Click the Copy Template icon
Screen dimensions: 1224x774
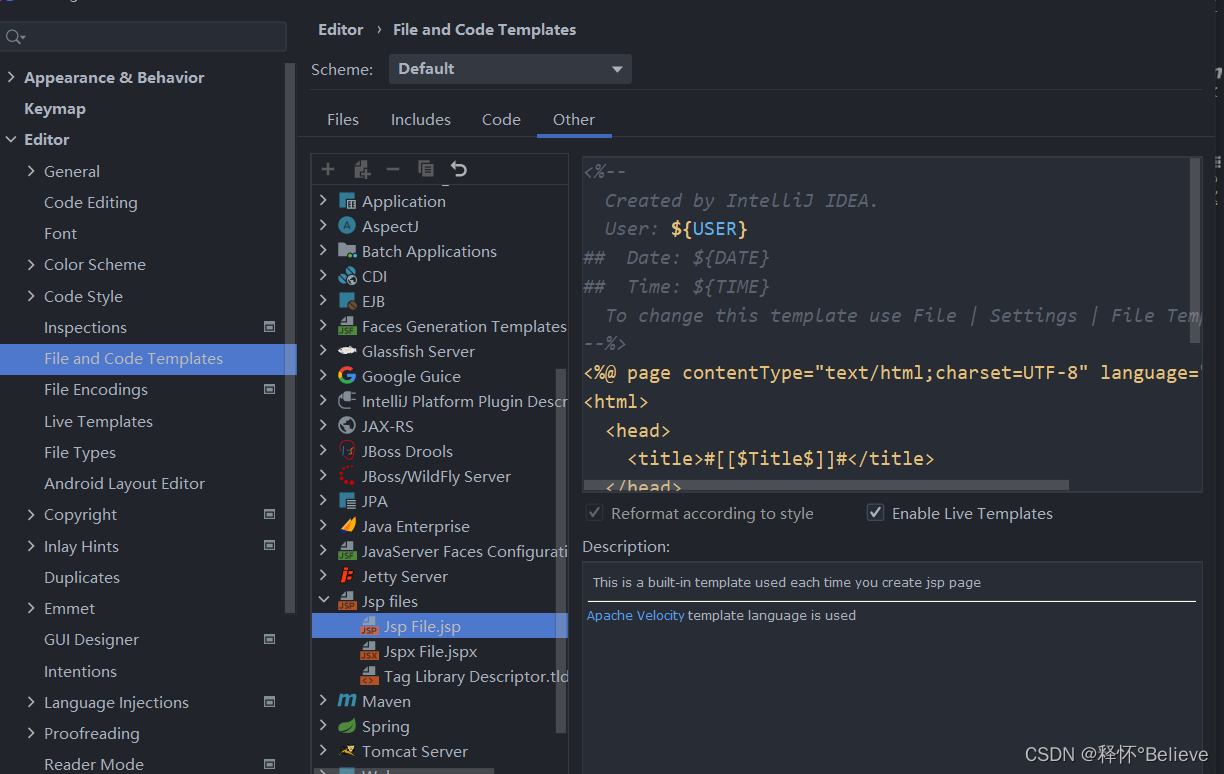[426, 169]
